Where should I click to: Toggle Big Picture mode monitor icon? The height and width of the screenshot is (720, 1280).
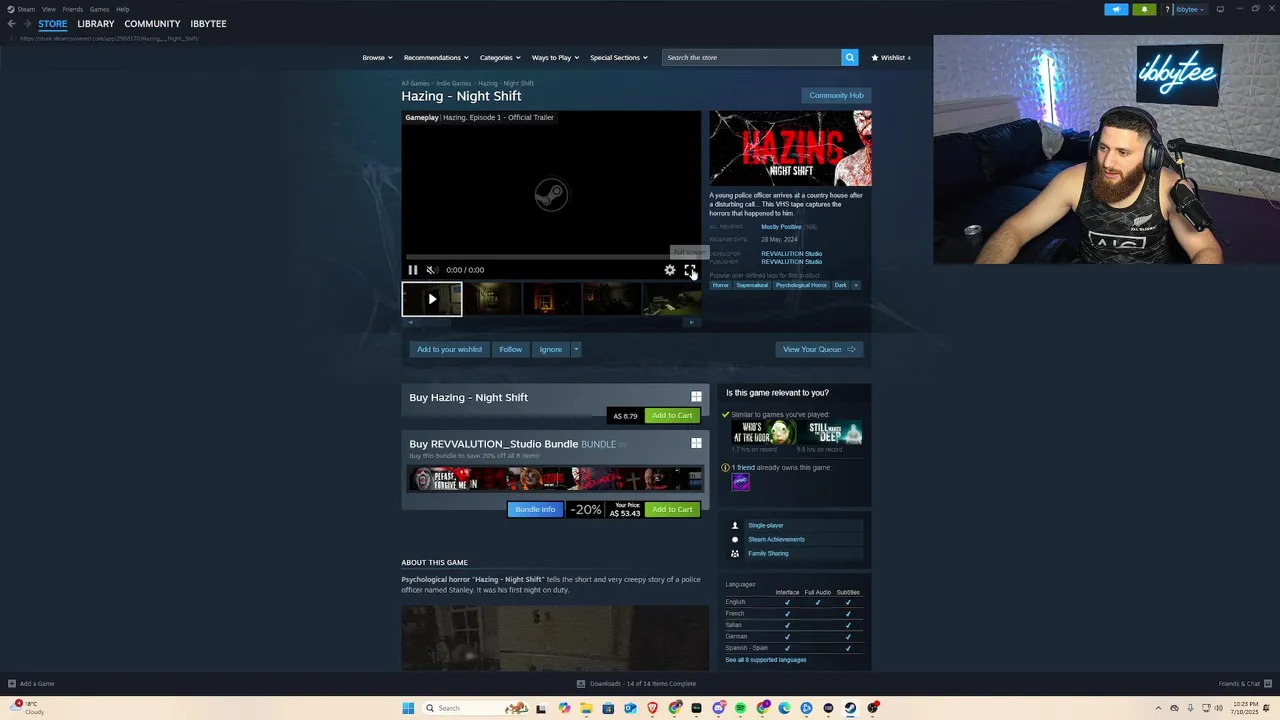(1220, 9)
